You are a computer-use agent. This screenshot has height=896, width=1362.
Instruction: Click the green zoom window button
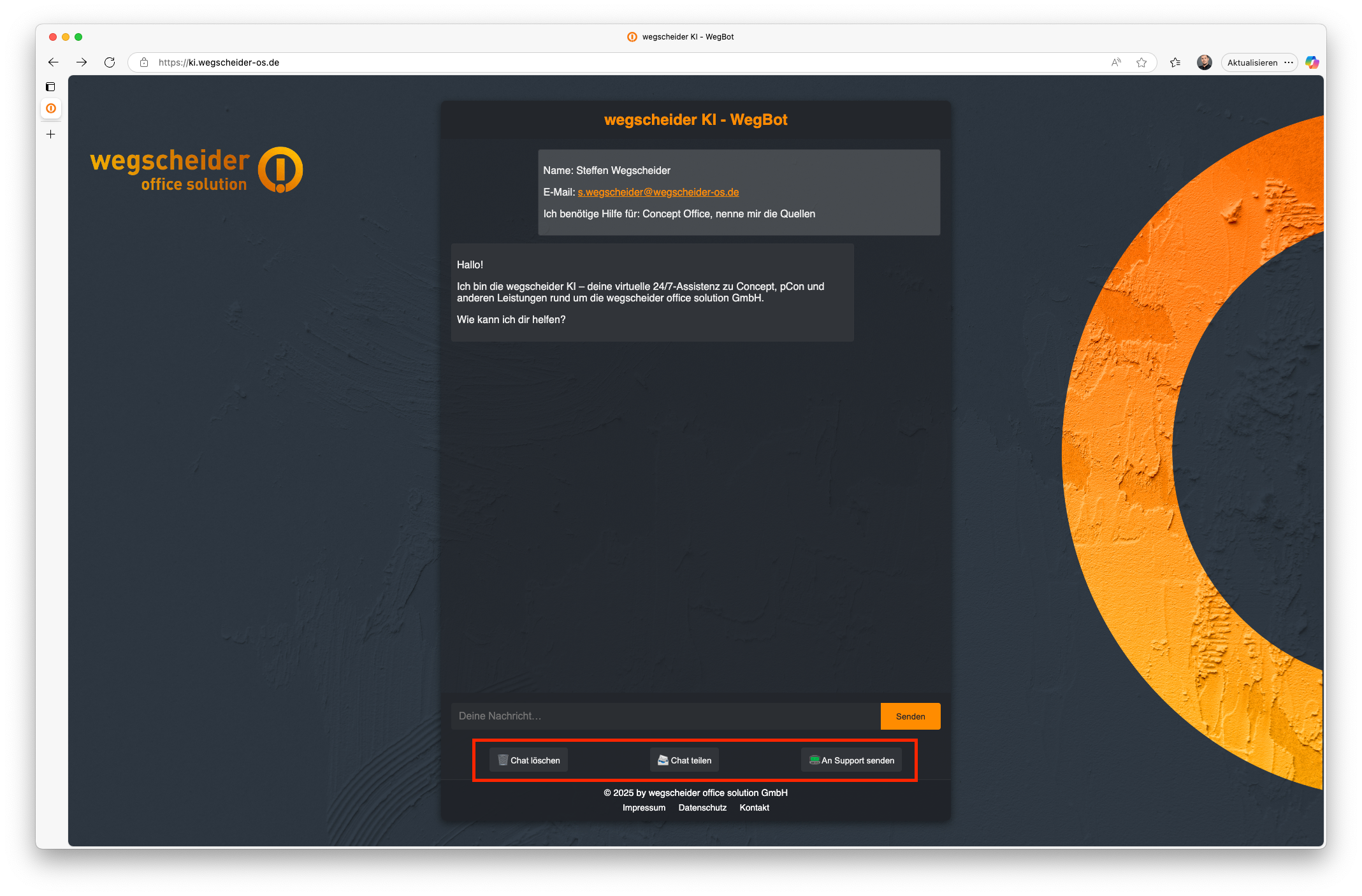78,37
